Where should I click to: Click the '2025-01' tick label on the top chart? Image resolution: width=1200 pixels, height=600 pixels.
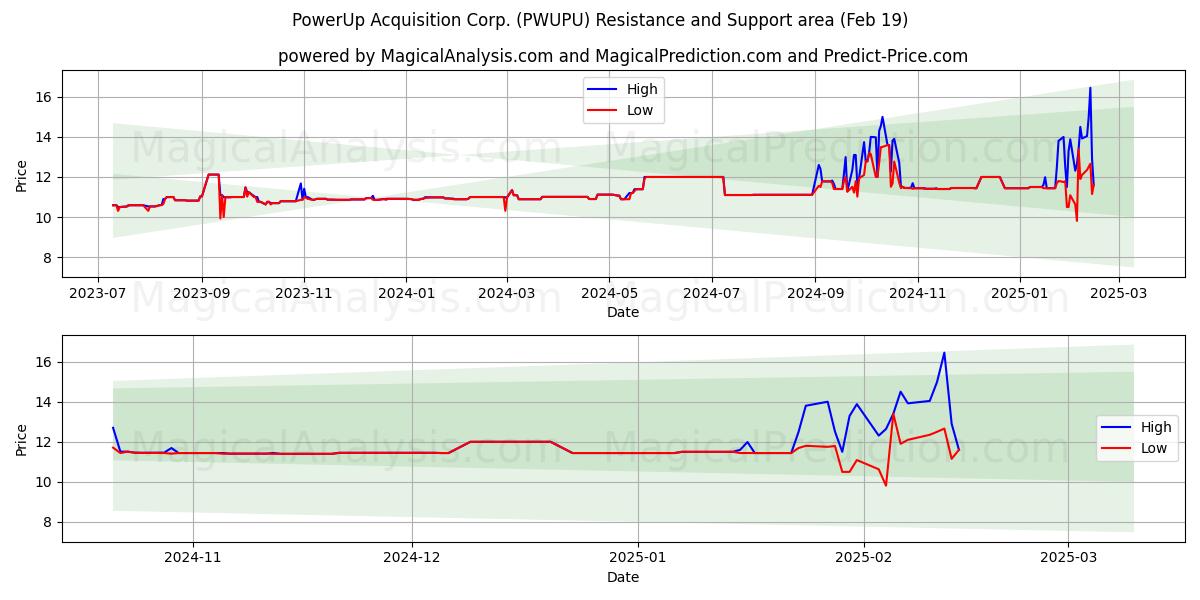(x=1019, y=293)
